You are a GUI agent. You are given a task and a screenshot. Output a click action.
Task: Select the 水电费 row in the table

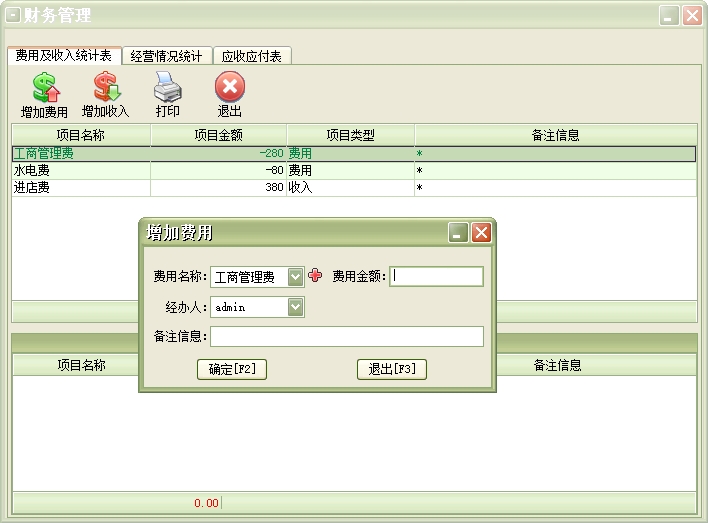[80, 171]
